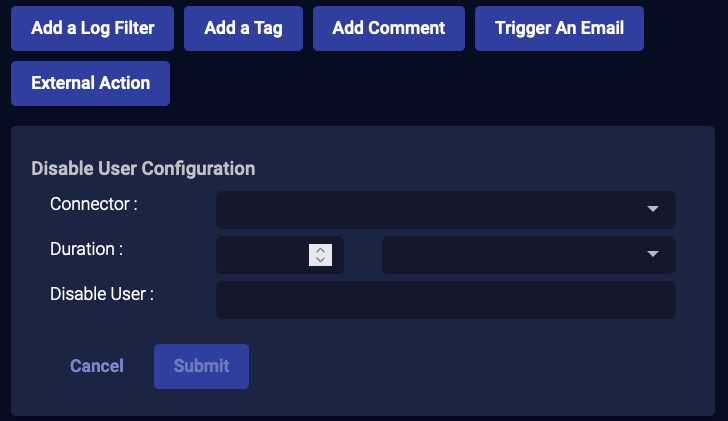The image size is (728, 421).
Task: Click the Add a Log Filter button
Action: point(93,28)
